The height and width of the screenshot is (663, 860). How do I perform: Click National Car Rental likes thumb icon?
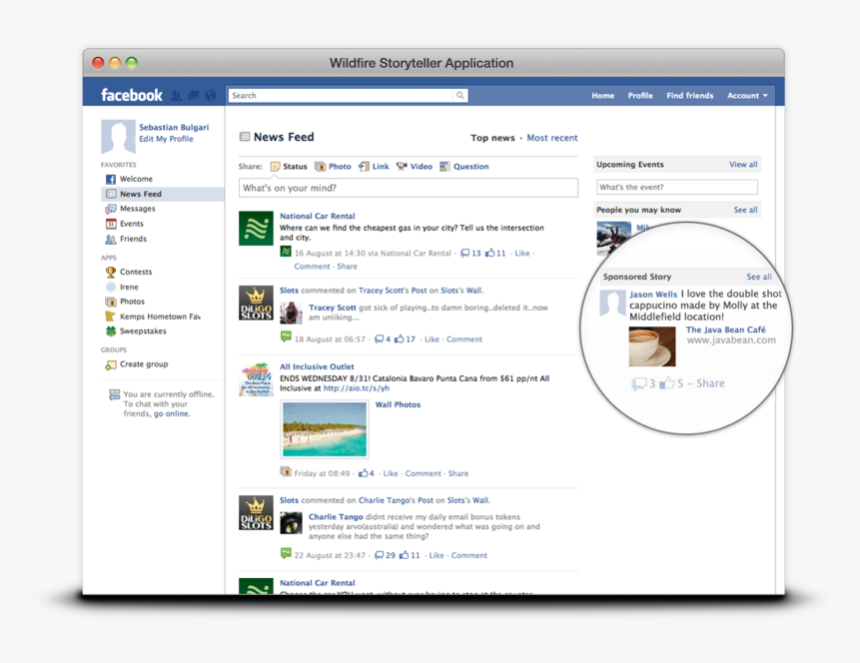490,253
